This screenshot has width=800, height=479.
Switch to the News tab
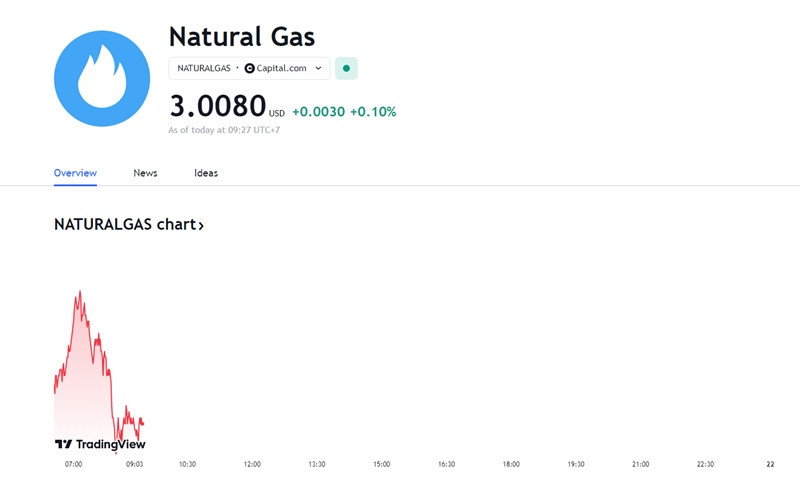coord(145,173)
